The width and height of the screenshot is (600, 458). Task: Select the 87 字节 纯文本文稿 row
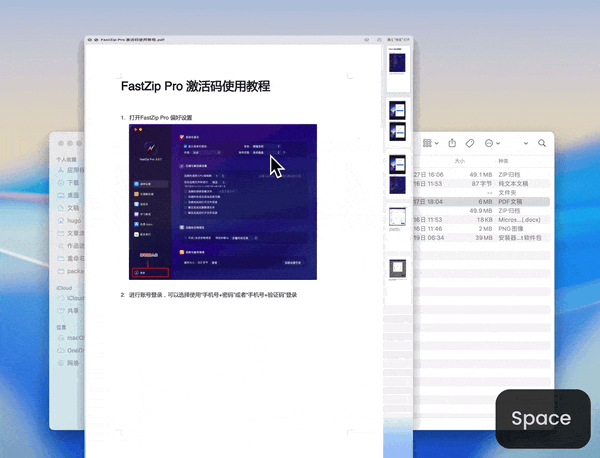click(x=482, y=184)
